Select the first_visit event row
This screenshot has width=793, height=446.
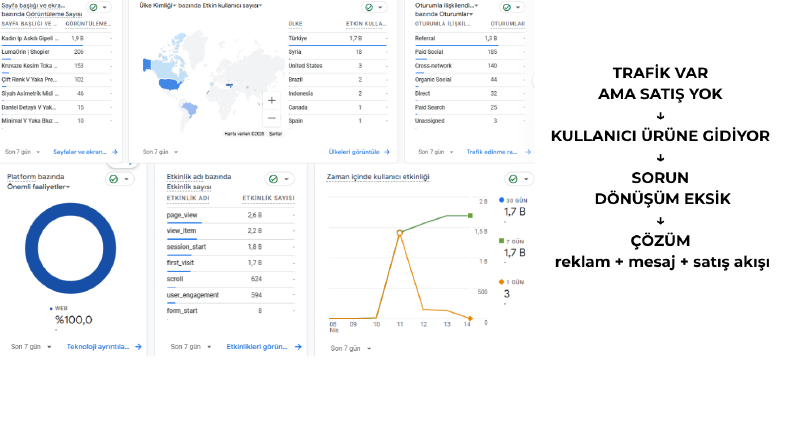[231, 263]
